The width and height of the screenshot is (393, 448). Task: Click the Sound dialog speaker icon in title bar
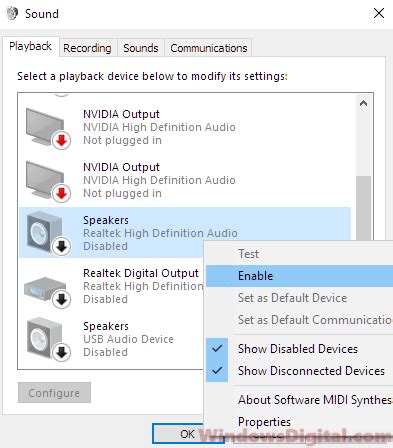(12, 13)
